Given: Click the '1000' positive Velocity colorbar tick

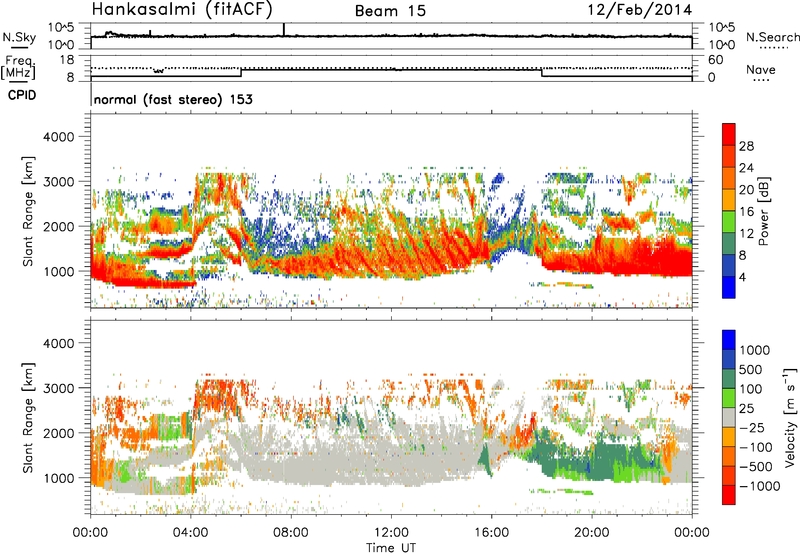Looking at the screenshot, I should (755, 350).
